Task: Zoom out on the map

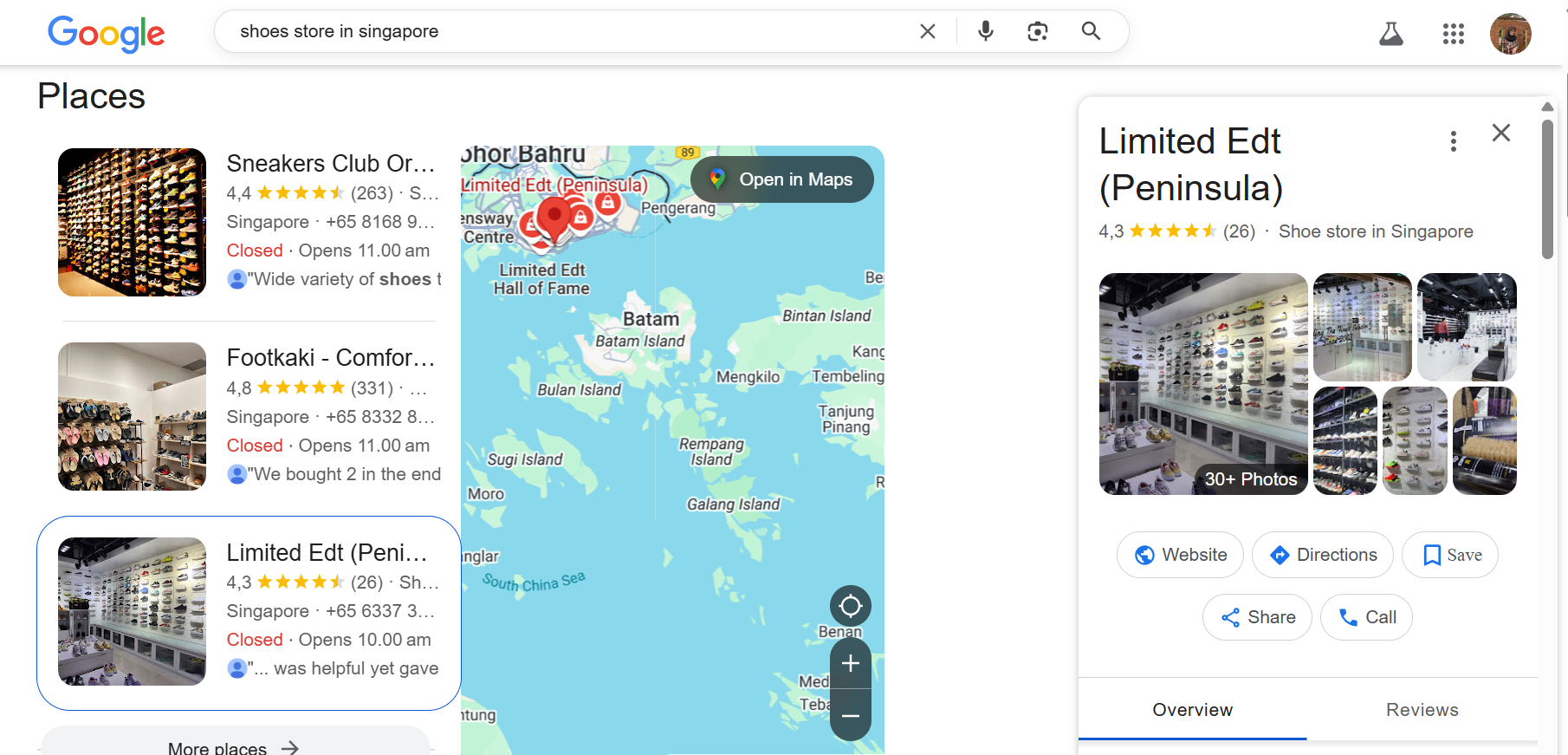Action: (x=850, y=716)
